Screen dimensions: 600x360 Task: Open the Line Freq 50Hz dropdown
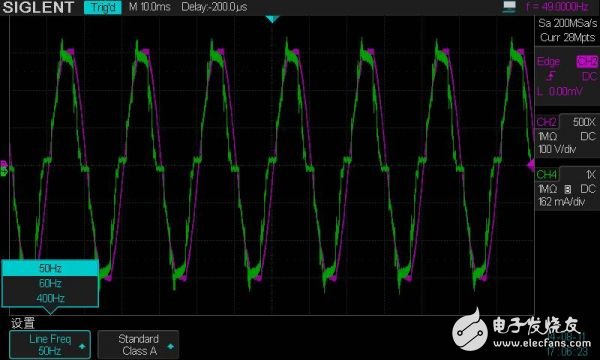coord(50,345)
